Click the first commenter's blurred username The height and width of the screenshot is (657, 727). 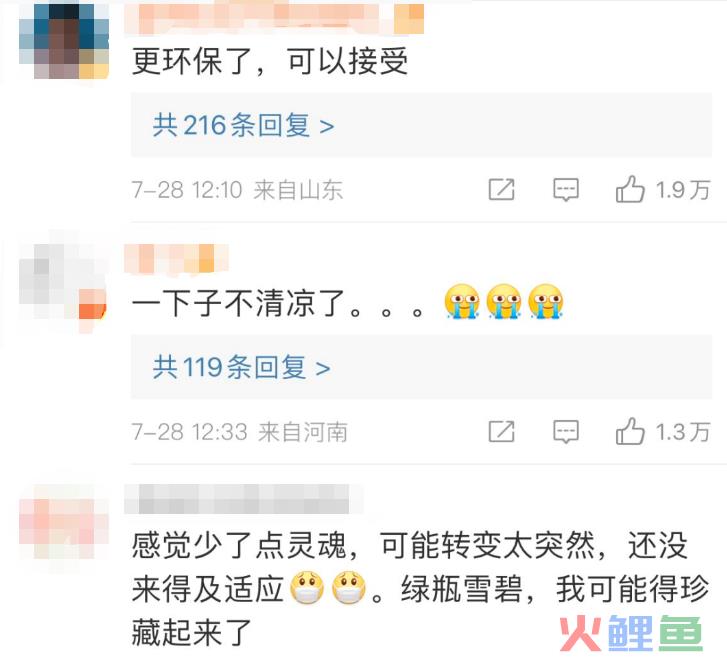(274, 19)
